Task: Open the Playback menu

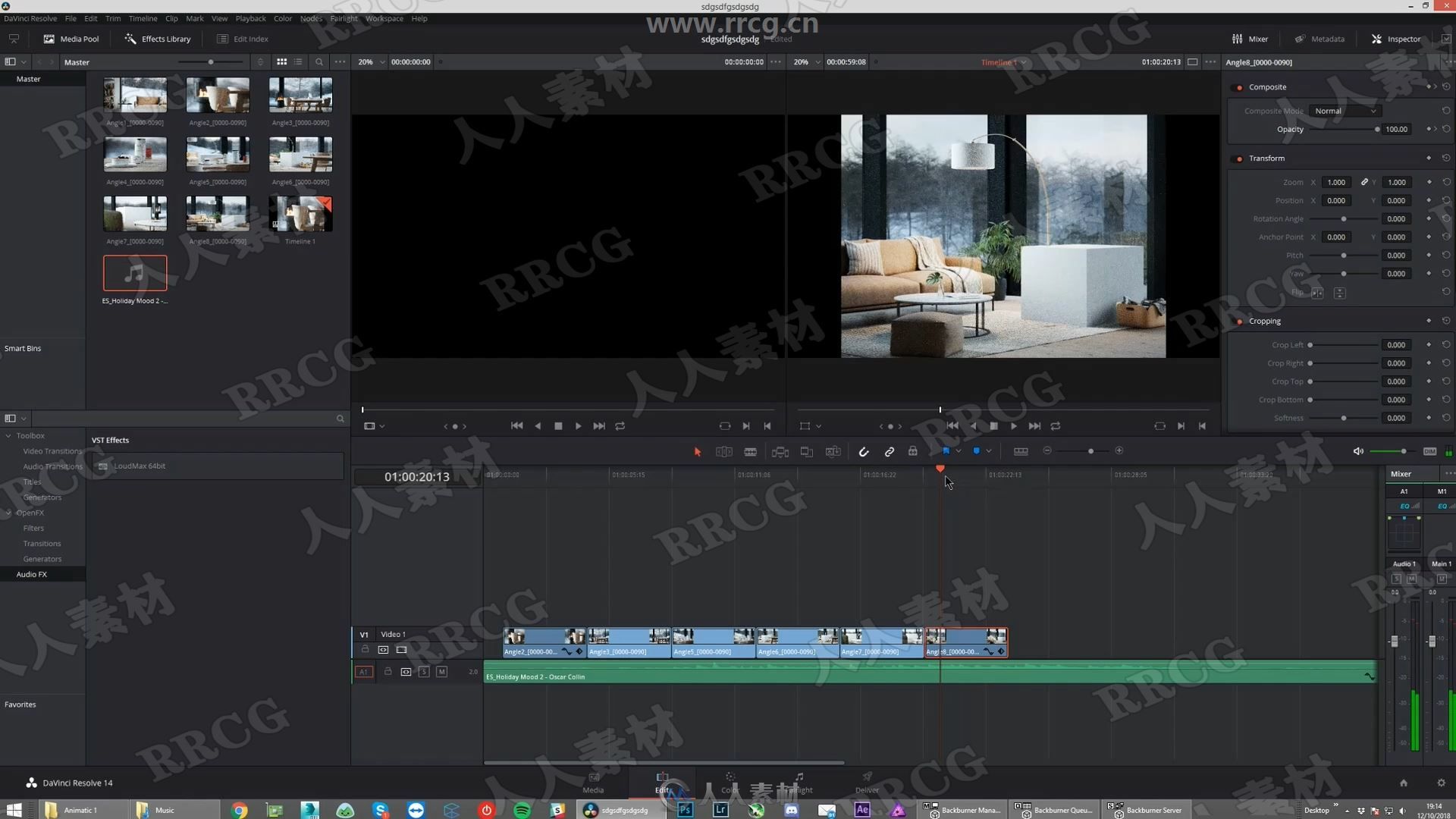Action: [250, 18]
